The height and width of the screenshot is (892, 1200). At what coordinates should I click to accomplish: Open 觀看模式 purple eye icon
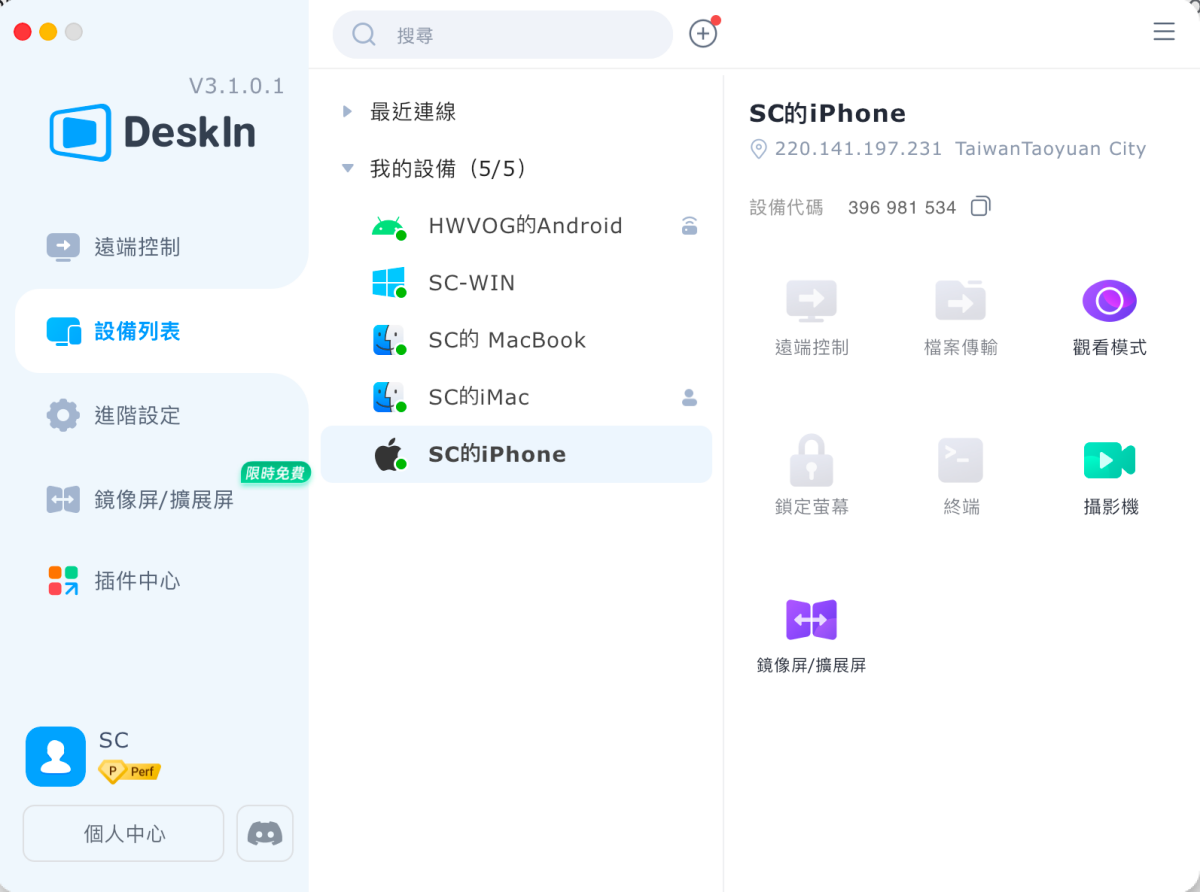pyautogui.click(x=1109, y=301)
